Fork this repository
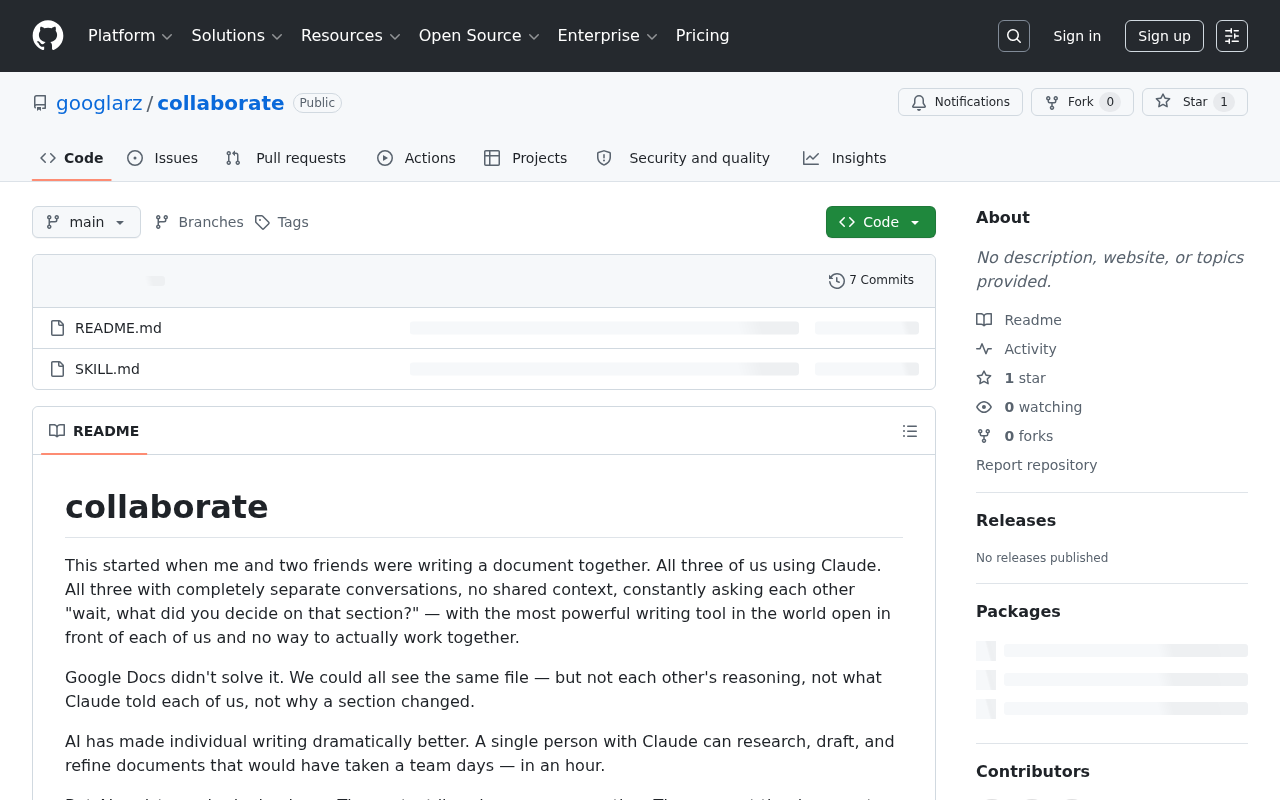The width and height of the screenshot is (1280, 800). pos(1082,102)
